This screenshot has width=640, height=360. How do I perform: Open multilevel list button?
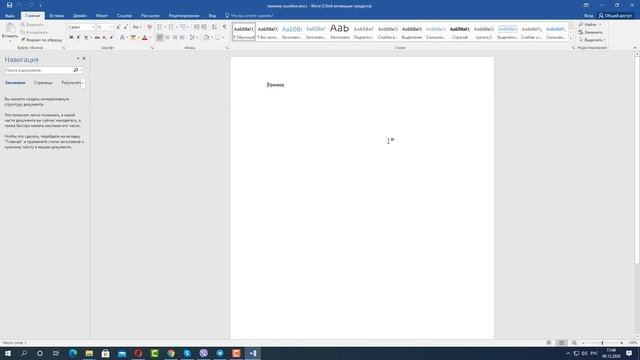pos(183,27)
